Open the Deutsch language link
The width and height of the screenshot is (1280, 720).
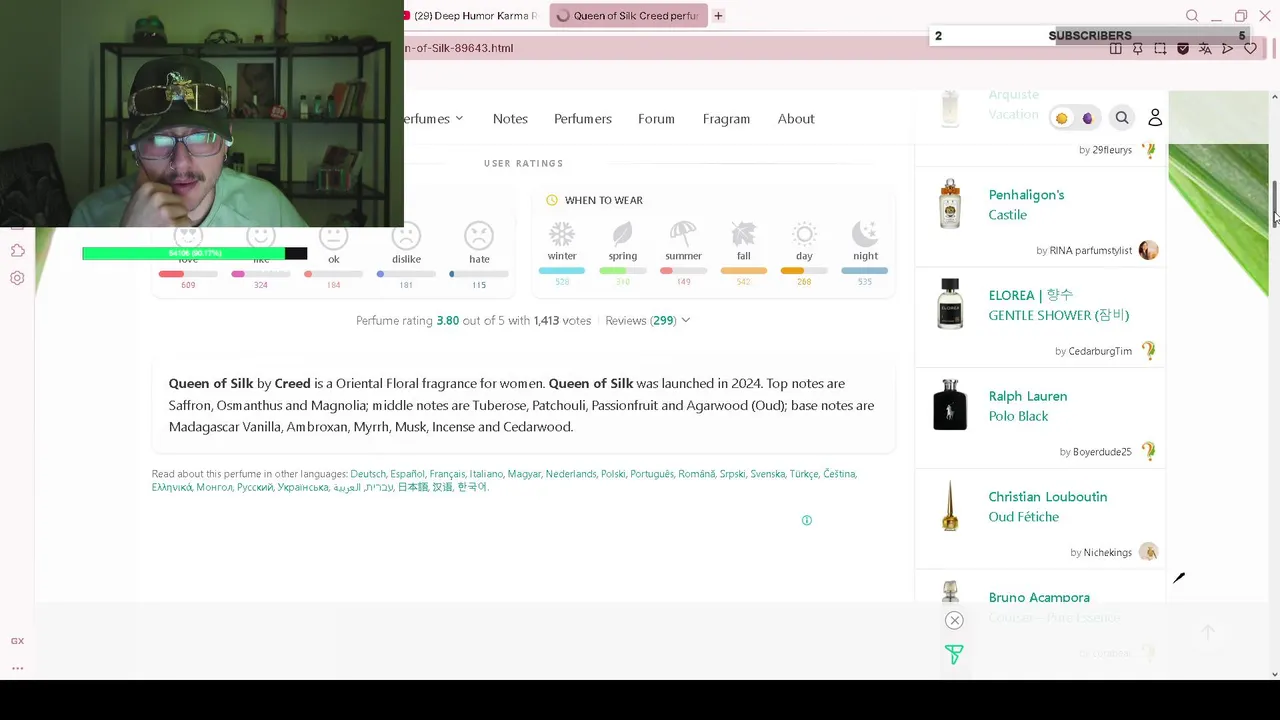(368, 474)
